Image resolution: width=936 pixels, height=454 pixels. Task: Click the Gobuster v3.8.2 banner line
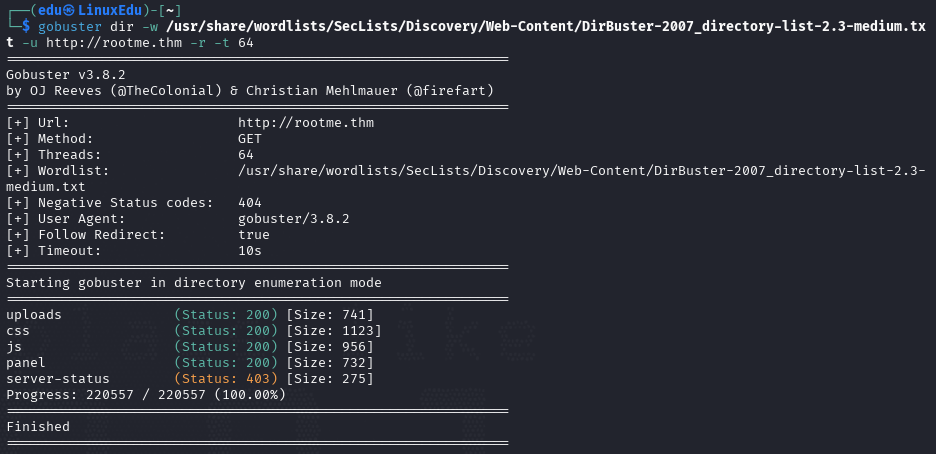(66, 75)
